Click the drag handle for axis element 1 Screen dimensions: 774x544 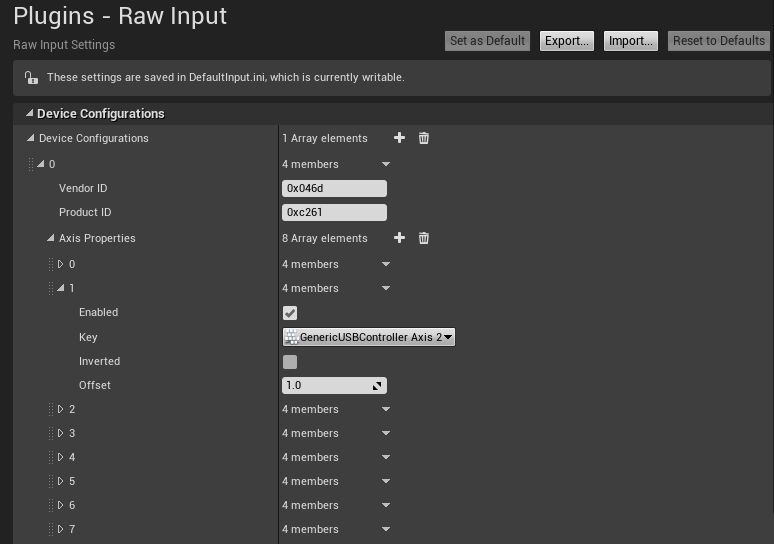pos(51,288)
